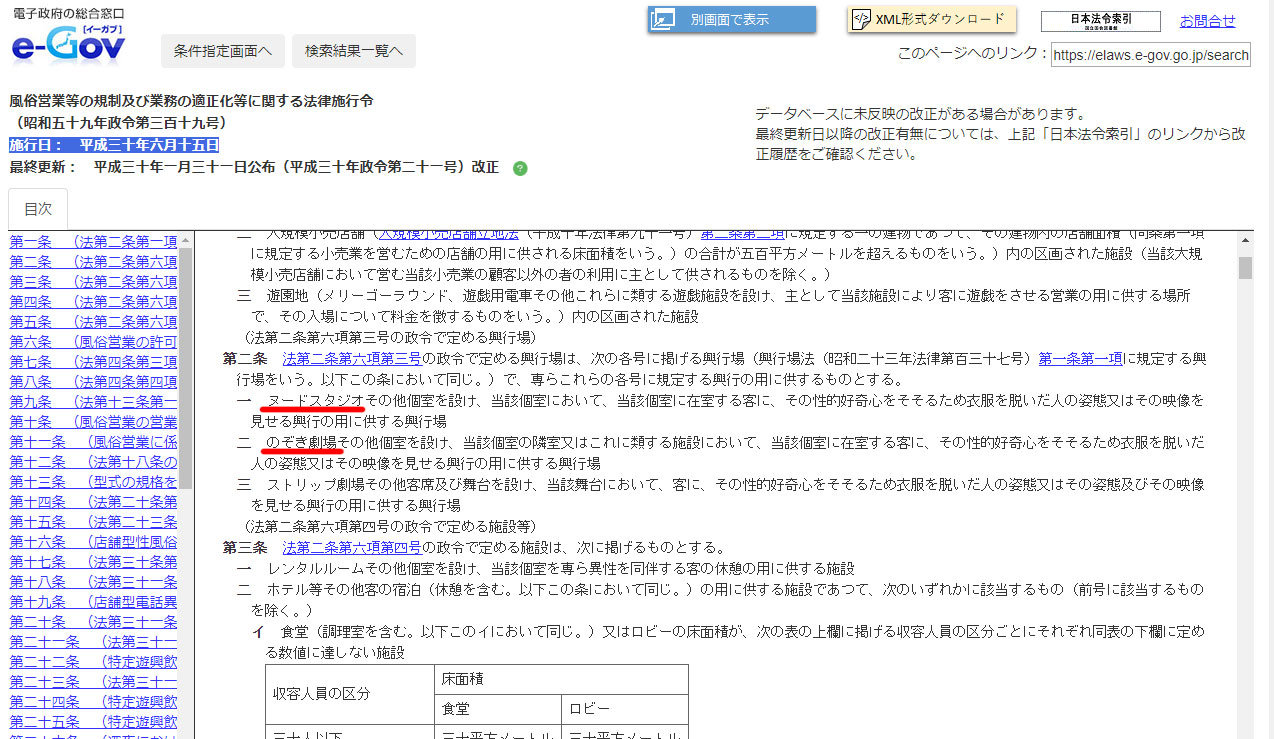Click the green help question mark icon

[520, 168]
